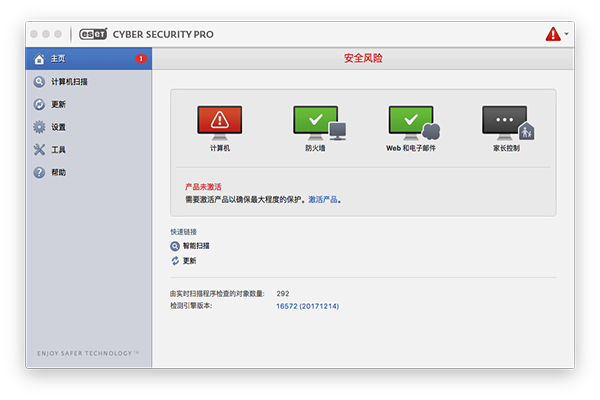This screenshot has height=400, width=600.
Task: Click the ESET logo in title bar
Action: (x=88, y=34)
